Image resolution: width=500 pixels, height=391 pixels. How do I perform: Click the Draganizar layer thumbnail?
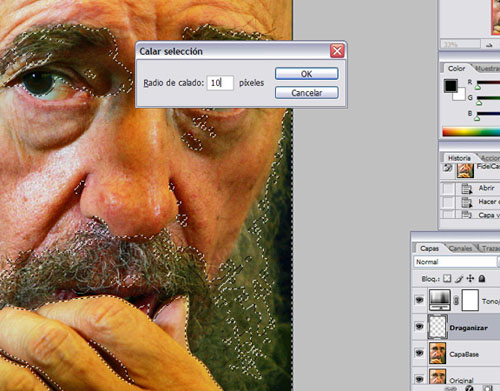coord(437,327)
